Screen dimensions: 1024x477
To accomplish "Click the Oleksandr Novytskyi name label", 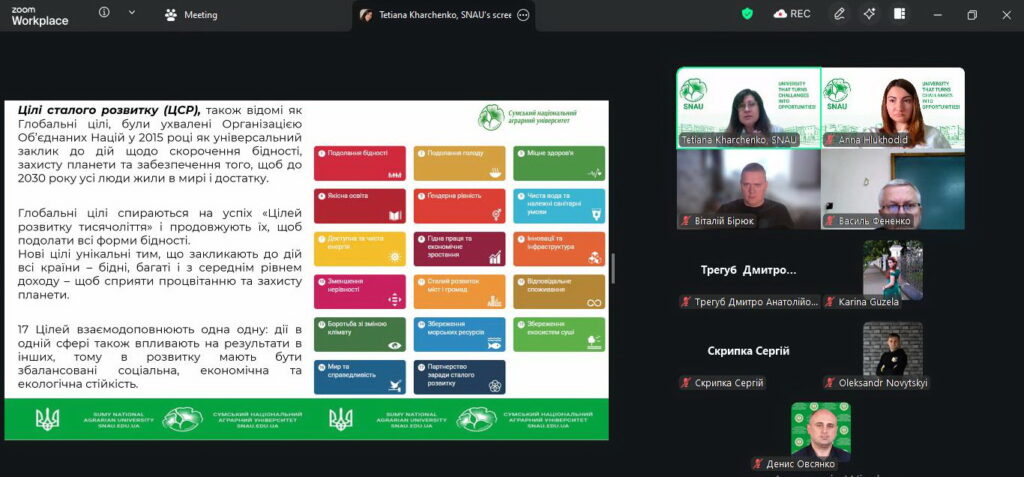I will [x=883, y=383].
